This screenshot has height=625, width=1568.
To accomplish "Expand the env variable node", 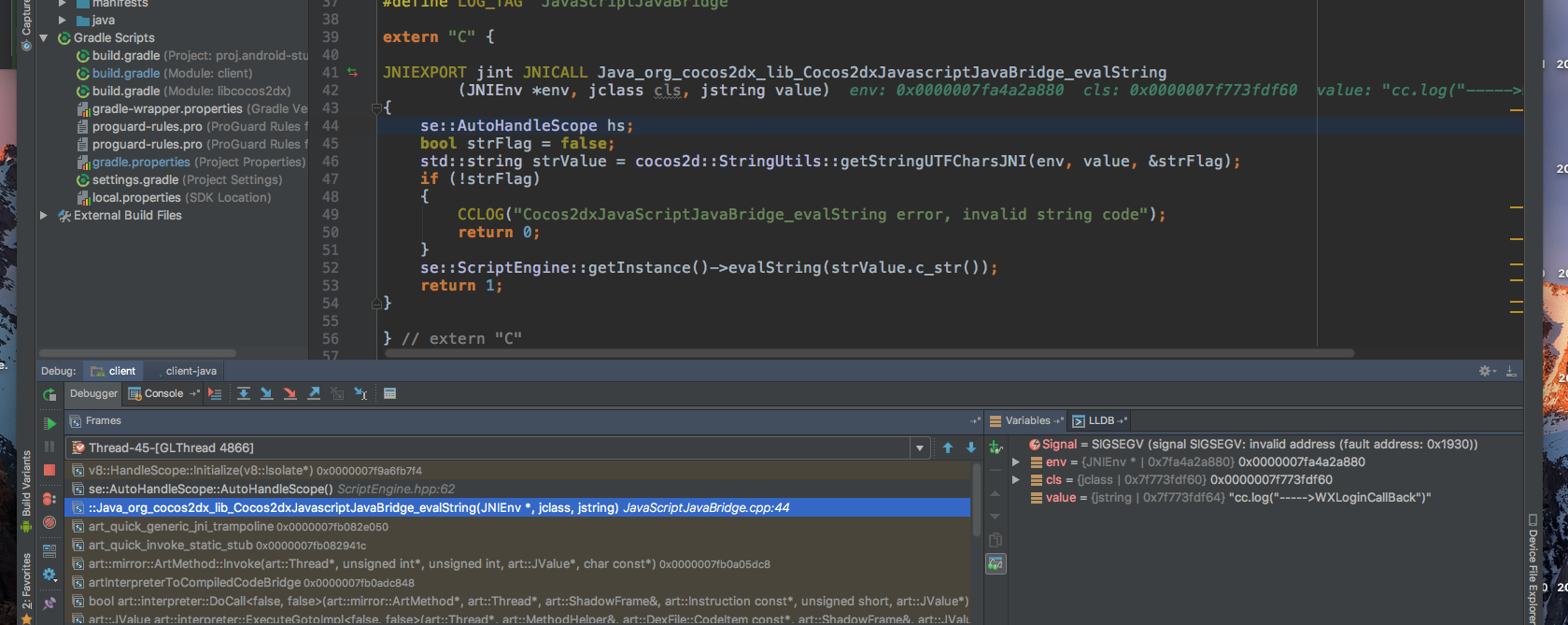I will pyautogui.click(x=1016, y=462).
